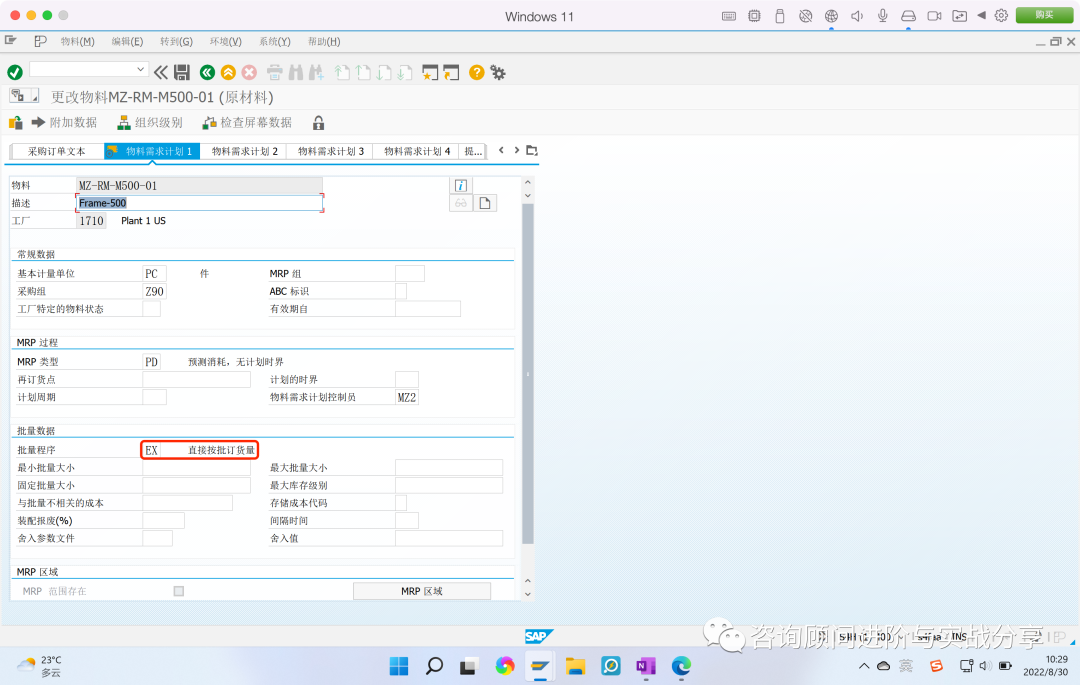
Task: Open the 转到(G) menu
Action: [176, 41]
